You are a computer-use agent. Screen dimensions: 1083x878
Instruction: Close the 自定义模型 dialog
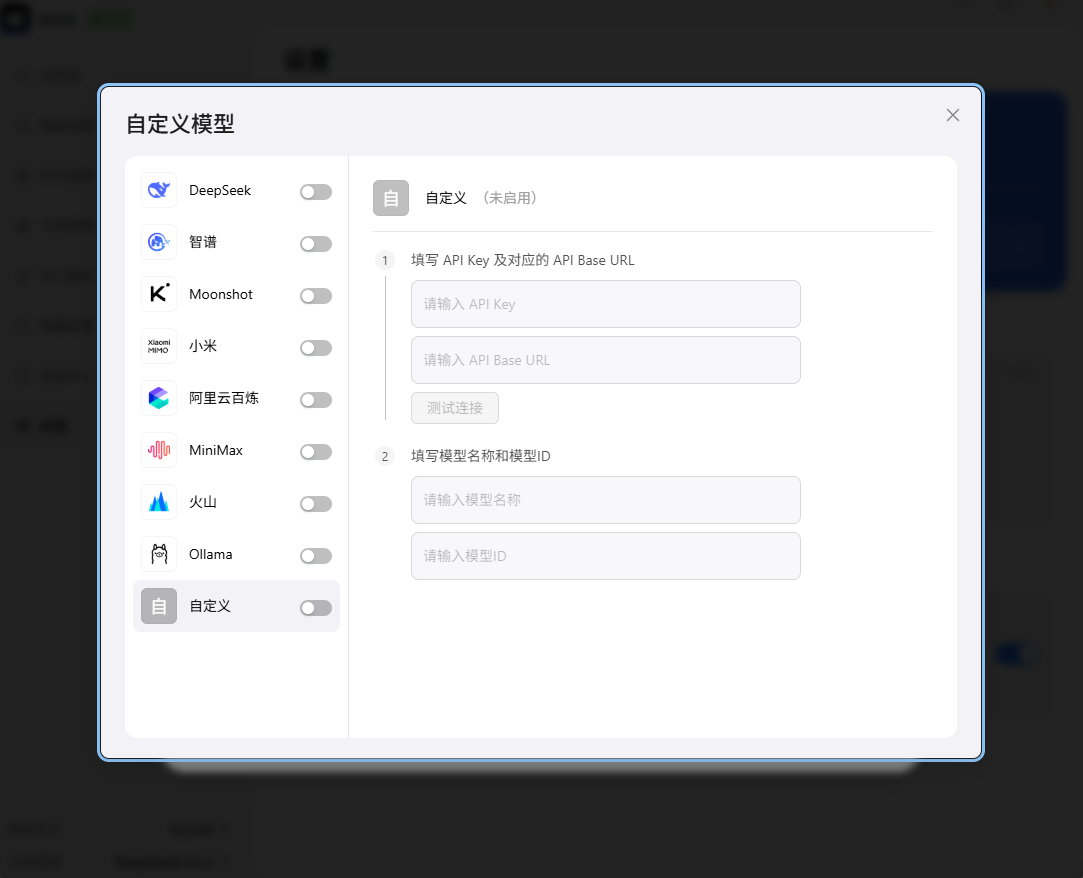coord(952,115)
